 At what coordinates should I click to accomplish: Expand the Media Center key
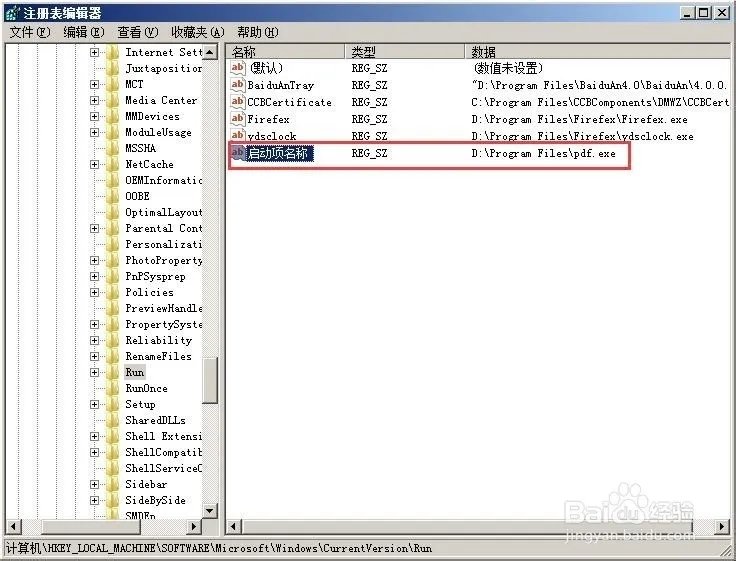(94, 100)
